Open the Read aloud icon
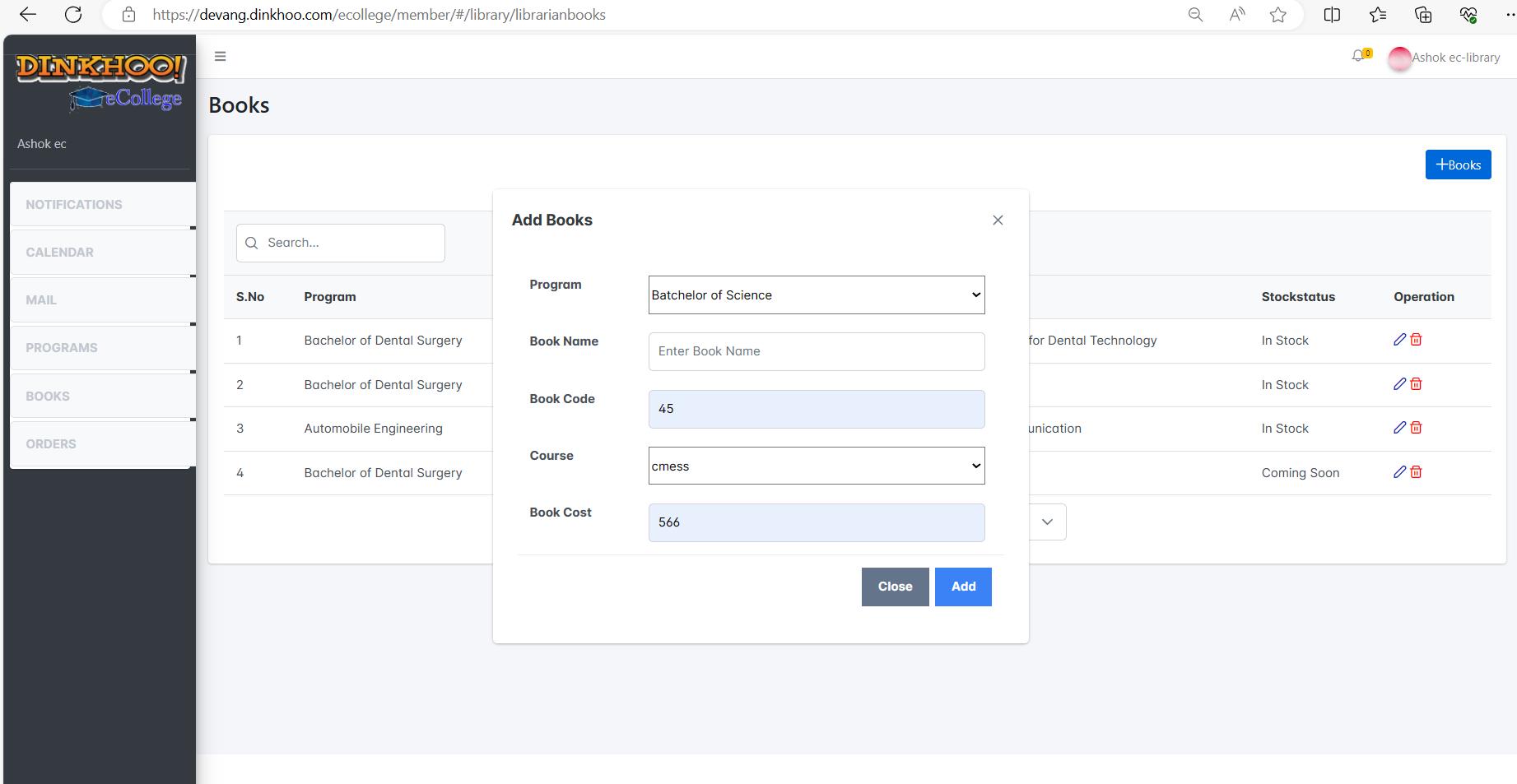1517x784 pixels. pyautogui.click(x=1237, y=15)
